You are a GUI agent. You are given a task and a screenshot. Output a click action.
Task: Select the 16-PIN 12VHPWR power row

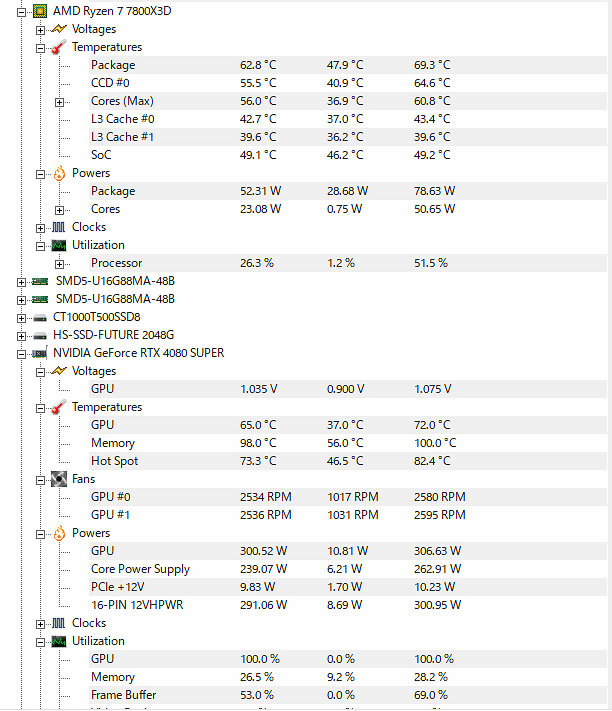[348, 605]
